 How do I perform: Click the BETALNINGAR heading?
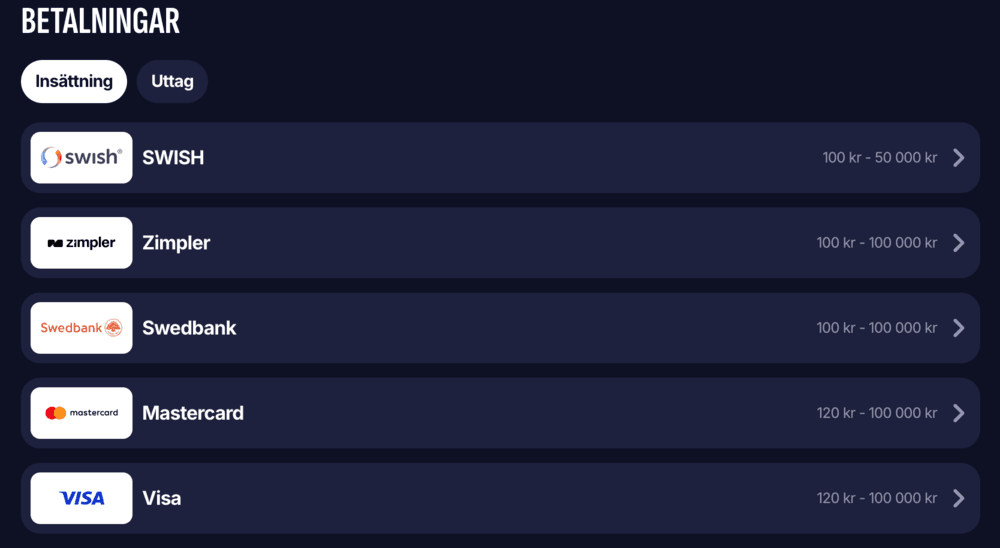[100, 21]
